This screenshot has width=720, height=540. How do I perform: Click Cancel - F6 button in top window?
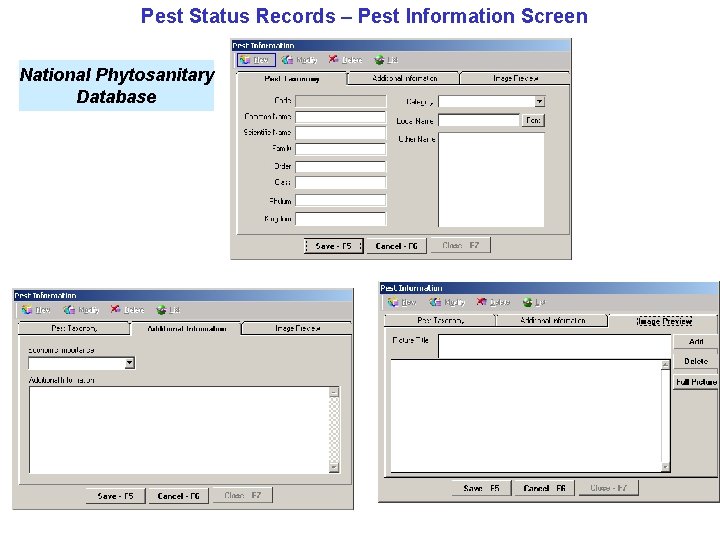(x=396, y=246)
